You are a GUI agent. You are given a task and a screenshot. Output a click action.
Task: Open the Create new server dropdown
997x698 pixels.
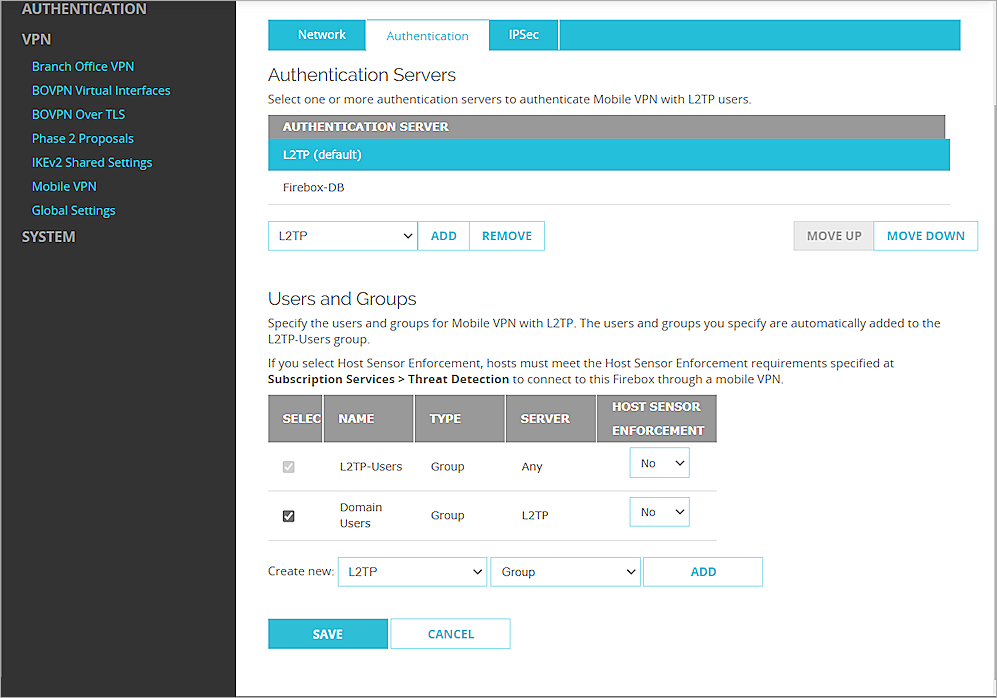coord(412,571)
